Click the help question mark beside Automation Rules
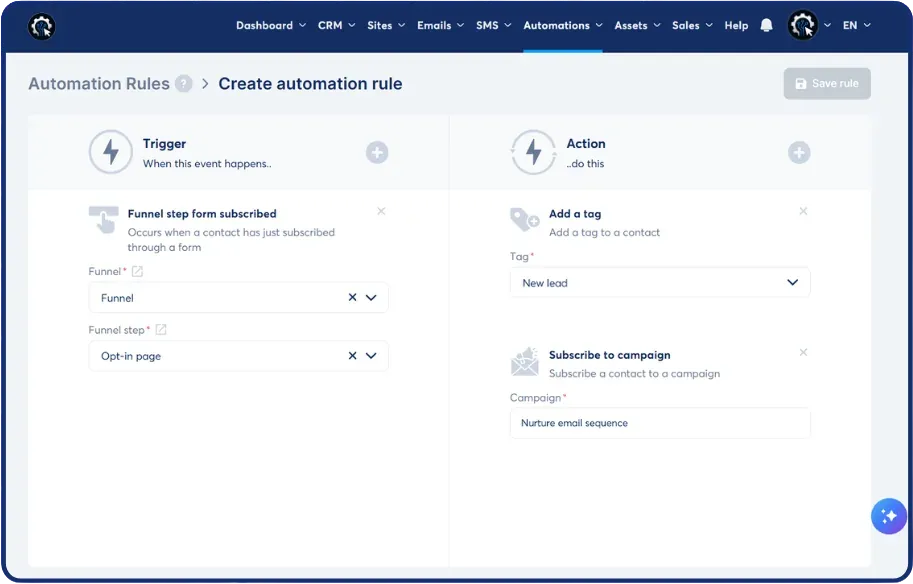This screenshot has height=584, width=913. coord(184,84)
